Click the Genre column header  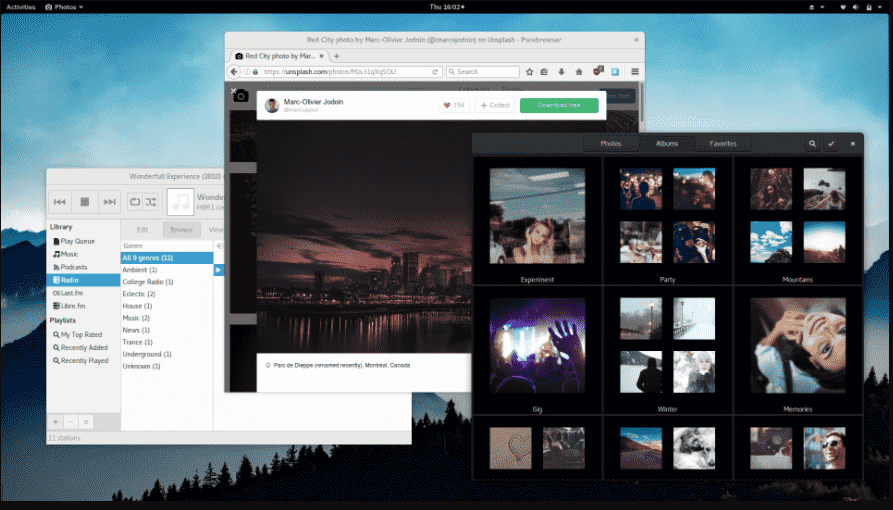167,246
